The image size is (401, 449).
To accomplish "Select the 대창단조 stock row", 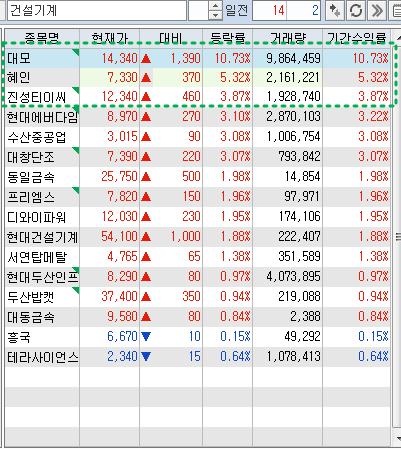I will pyautogui.click(x=198, y=157).
